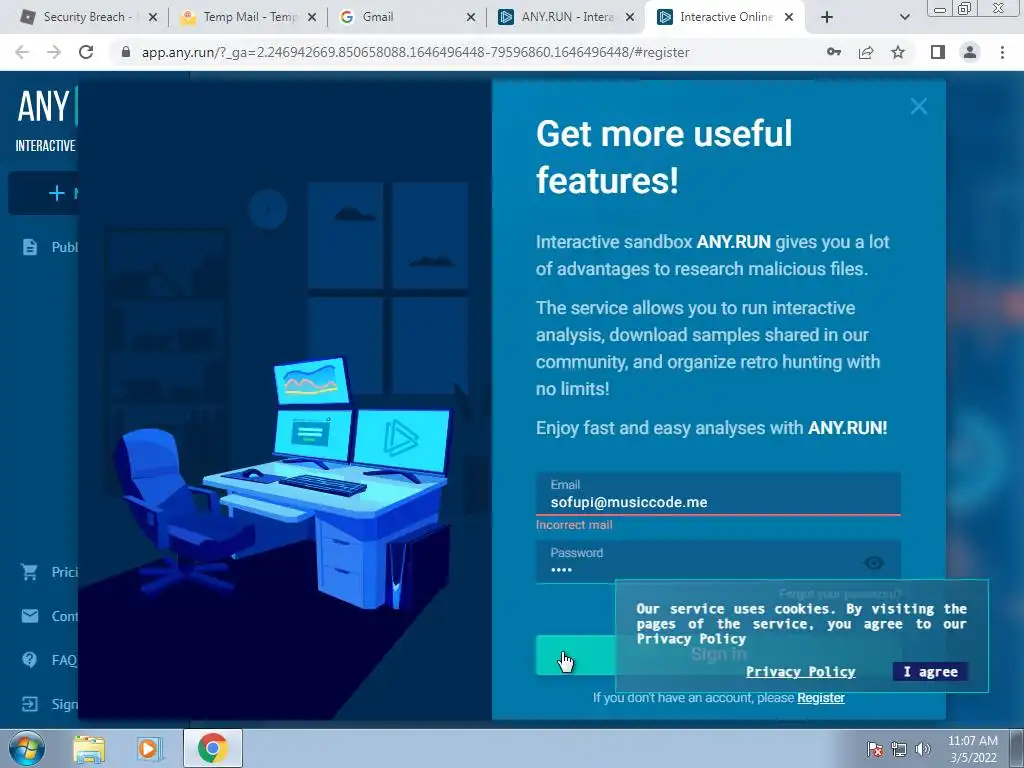View site security lock info
The width and height of the screenshot is (1024, 768).
(126, 52)
